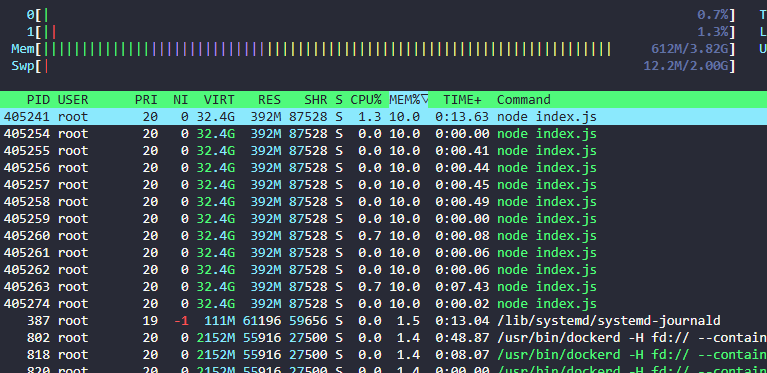Click the 0.7% CPU 0 reading

pyautogui.click(x=713, y=15)
